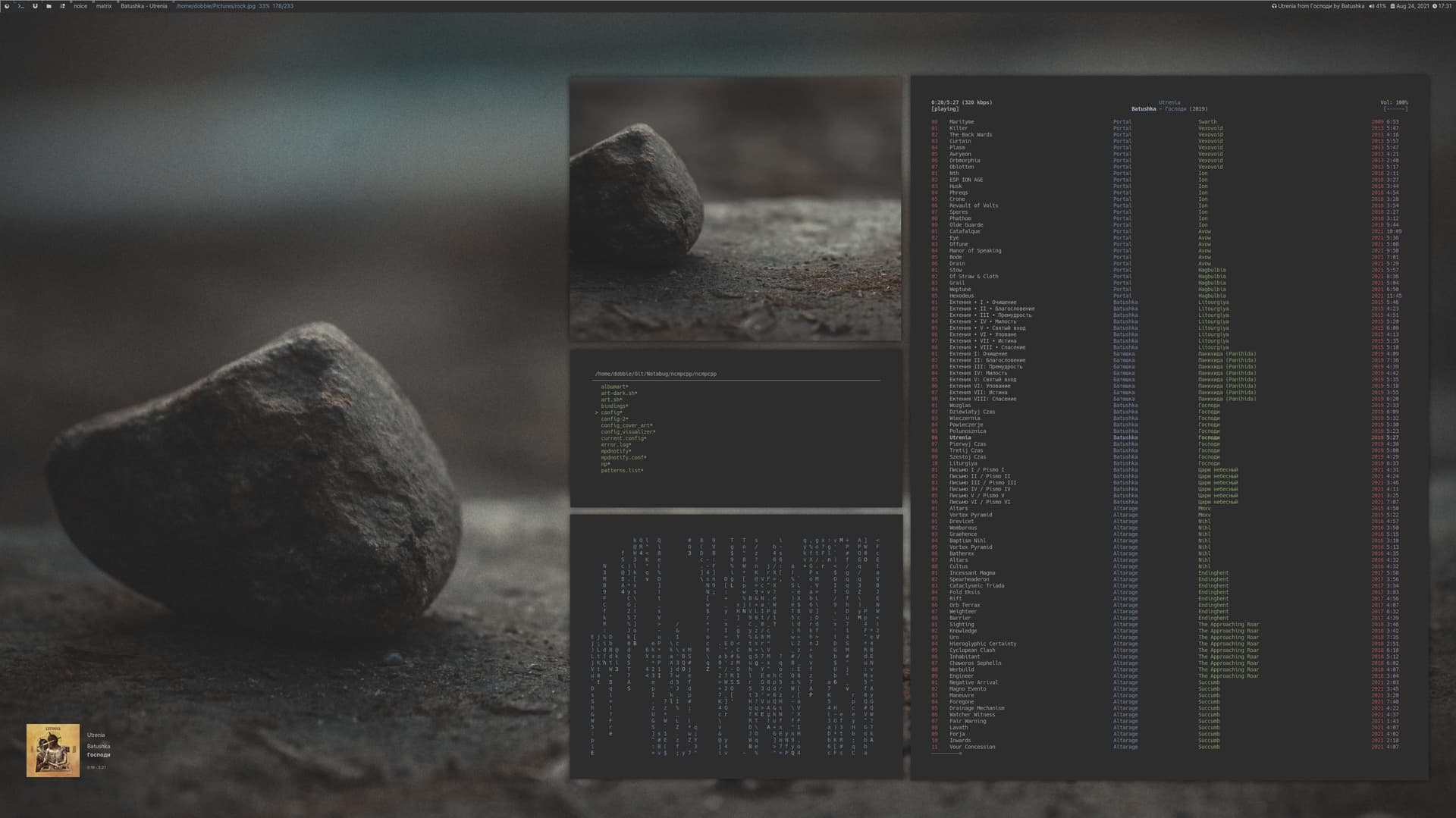1456x818 pixels.
Task: Select 'bindings*' in the file browser
Action: (x=614, y=406)
